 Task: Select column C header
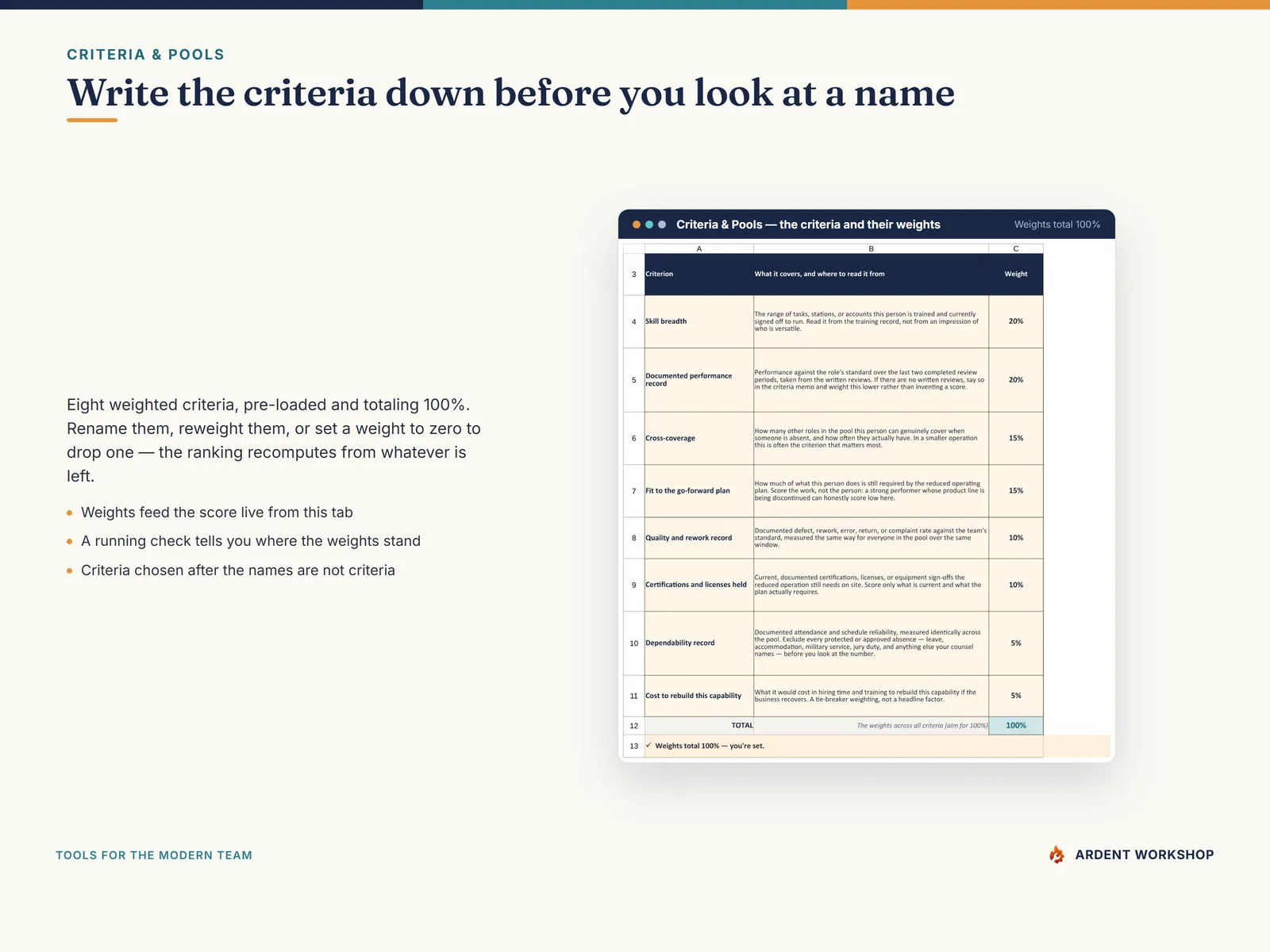click(1016, 248)
